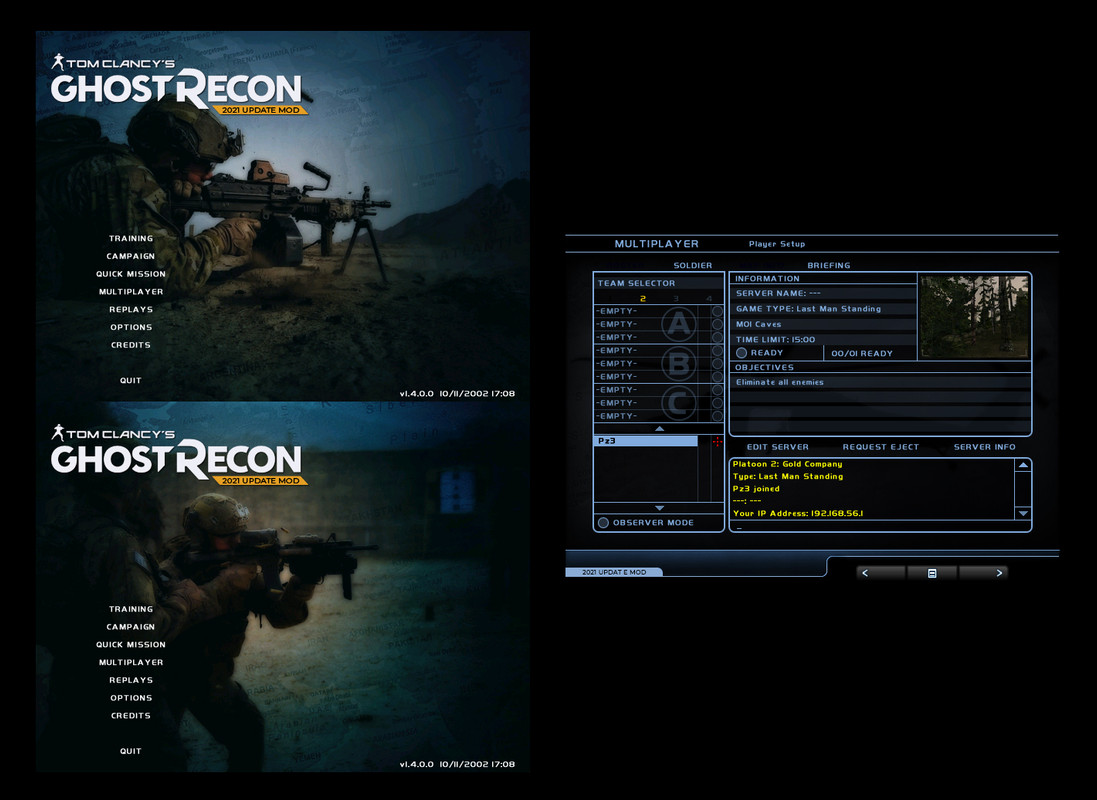1097x800 pixels.
Task: Click the 'Player Setup' header text
Action: (x=777, y=244)
